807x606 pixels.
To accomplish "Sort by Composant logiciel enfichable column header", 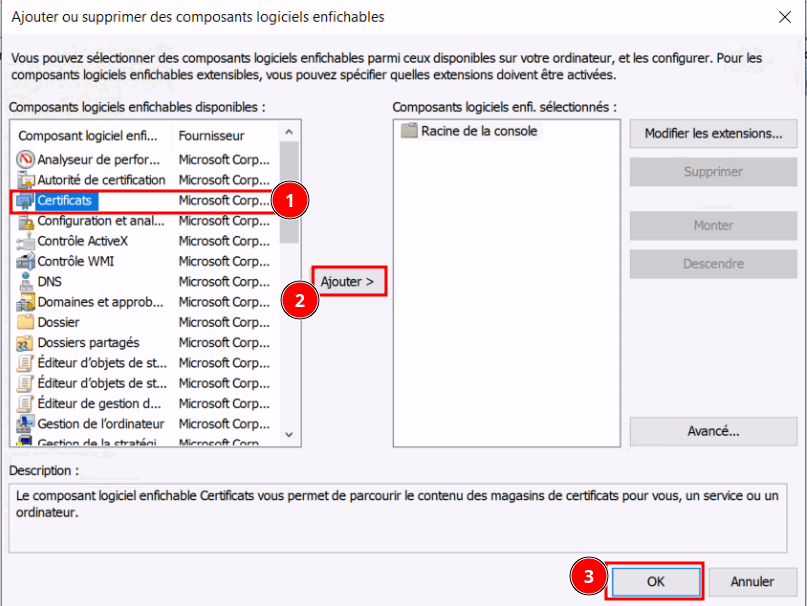I will point(92,135).
